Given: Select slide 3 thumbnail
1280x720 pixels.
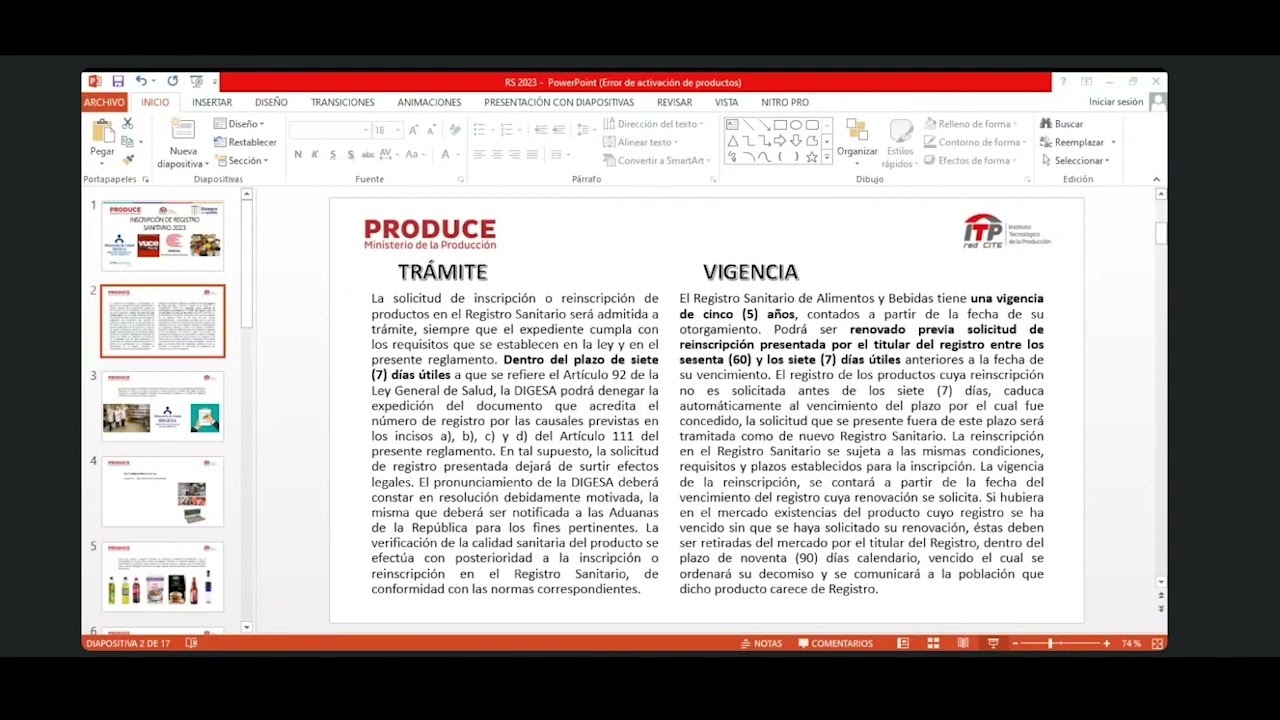Looking at the screenshot, I should tap(163, 406).
